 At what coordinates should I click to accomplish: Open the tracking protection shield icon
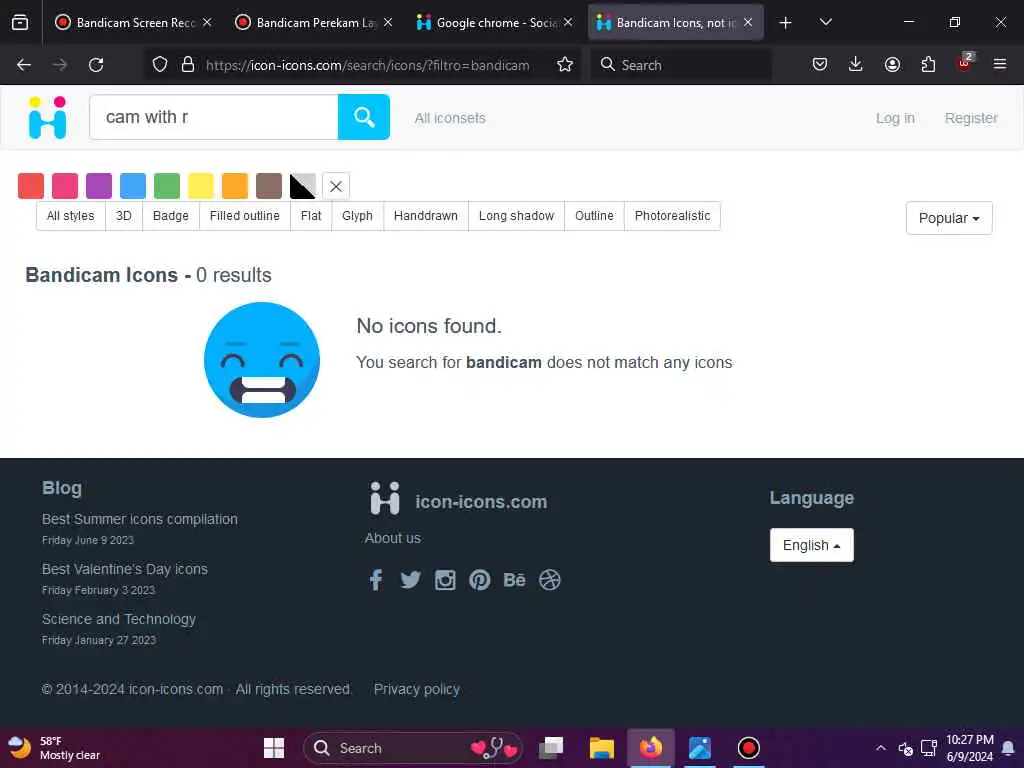(160, 65)
